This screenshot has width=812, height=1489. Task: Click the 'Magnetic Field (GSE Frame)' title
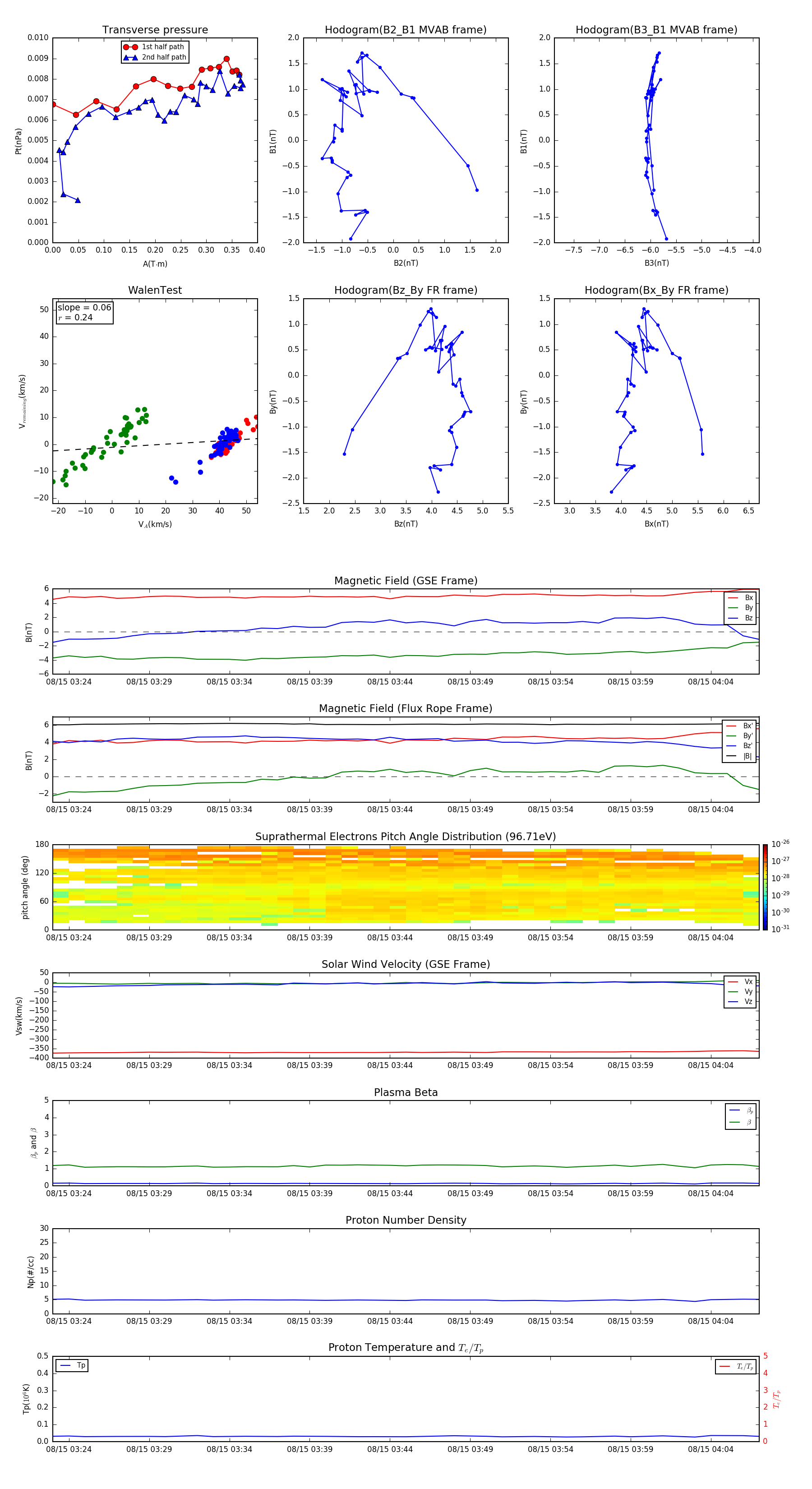(406, 581)
